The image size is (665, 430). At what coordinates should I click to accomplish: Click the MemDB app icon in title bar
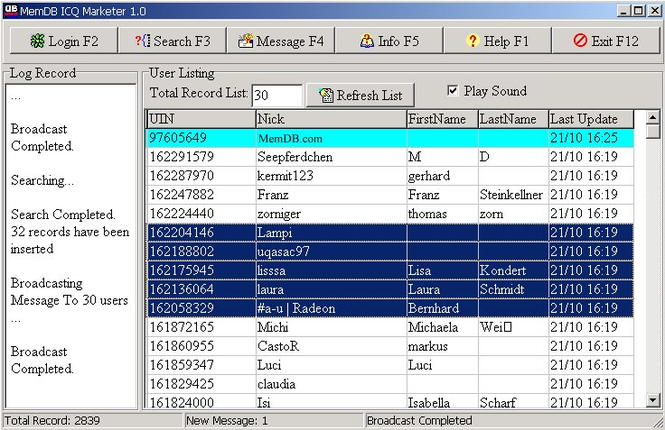(11, 10)
